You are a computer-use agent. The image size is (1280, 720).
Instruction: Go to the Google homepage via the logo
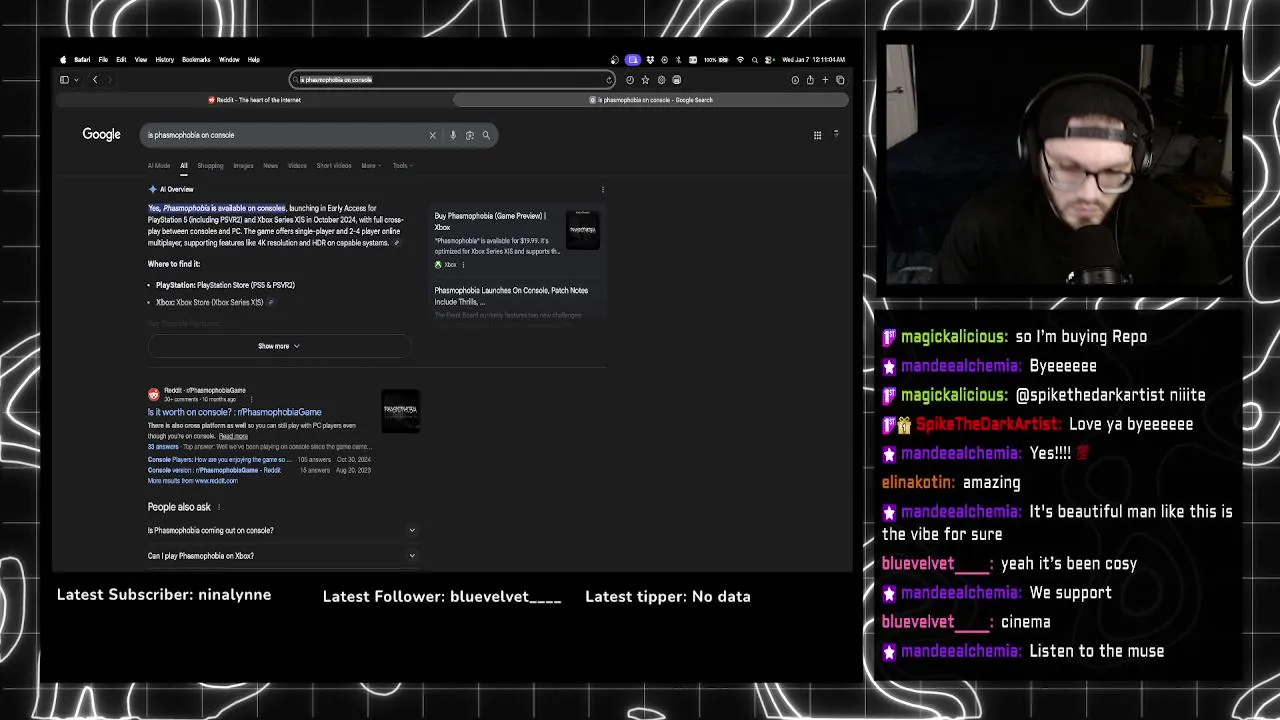pos(101,134)
